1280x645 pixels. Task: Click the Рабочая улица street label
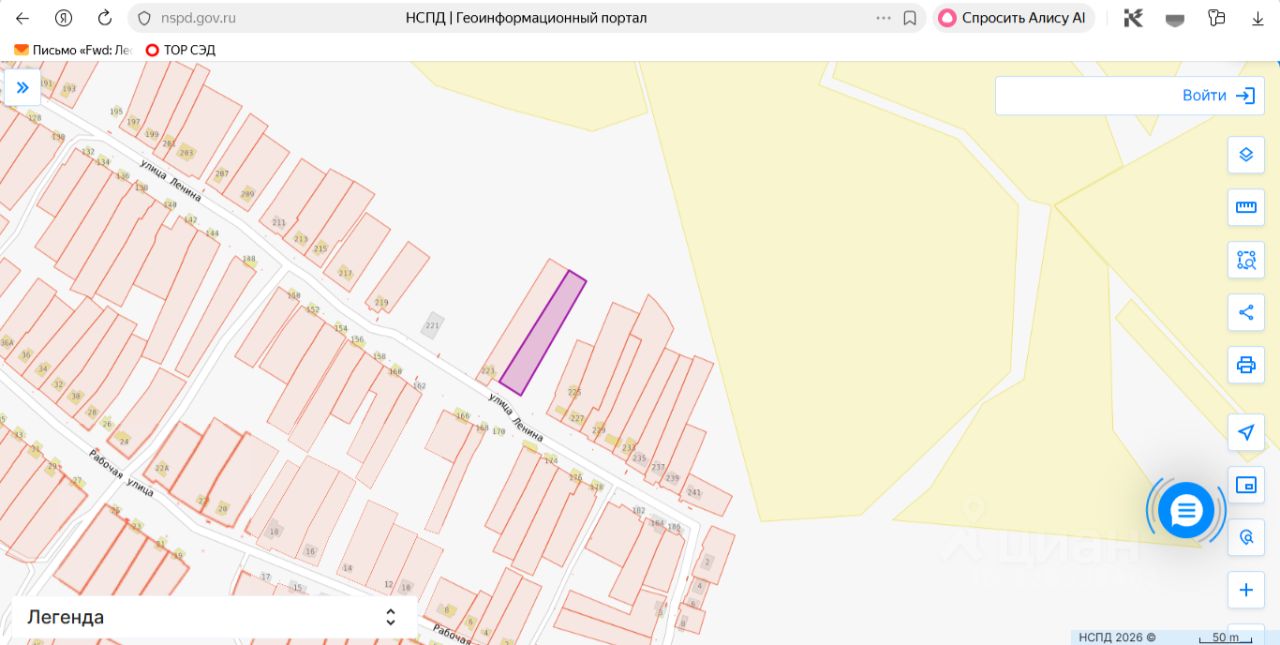121,473
